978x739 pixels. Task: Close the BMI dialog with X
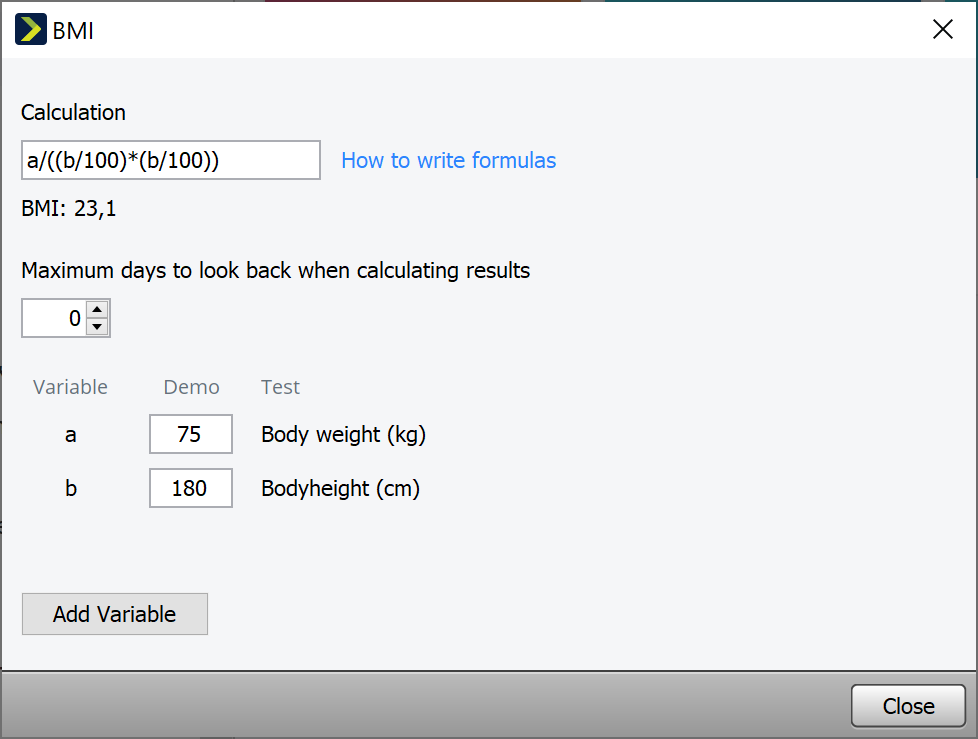pyautogui.click(x=942, y=30)
